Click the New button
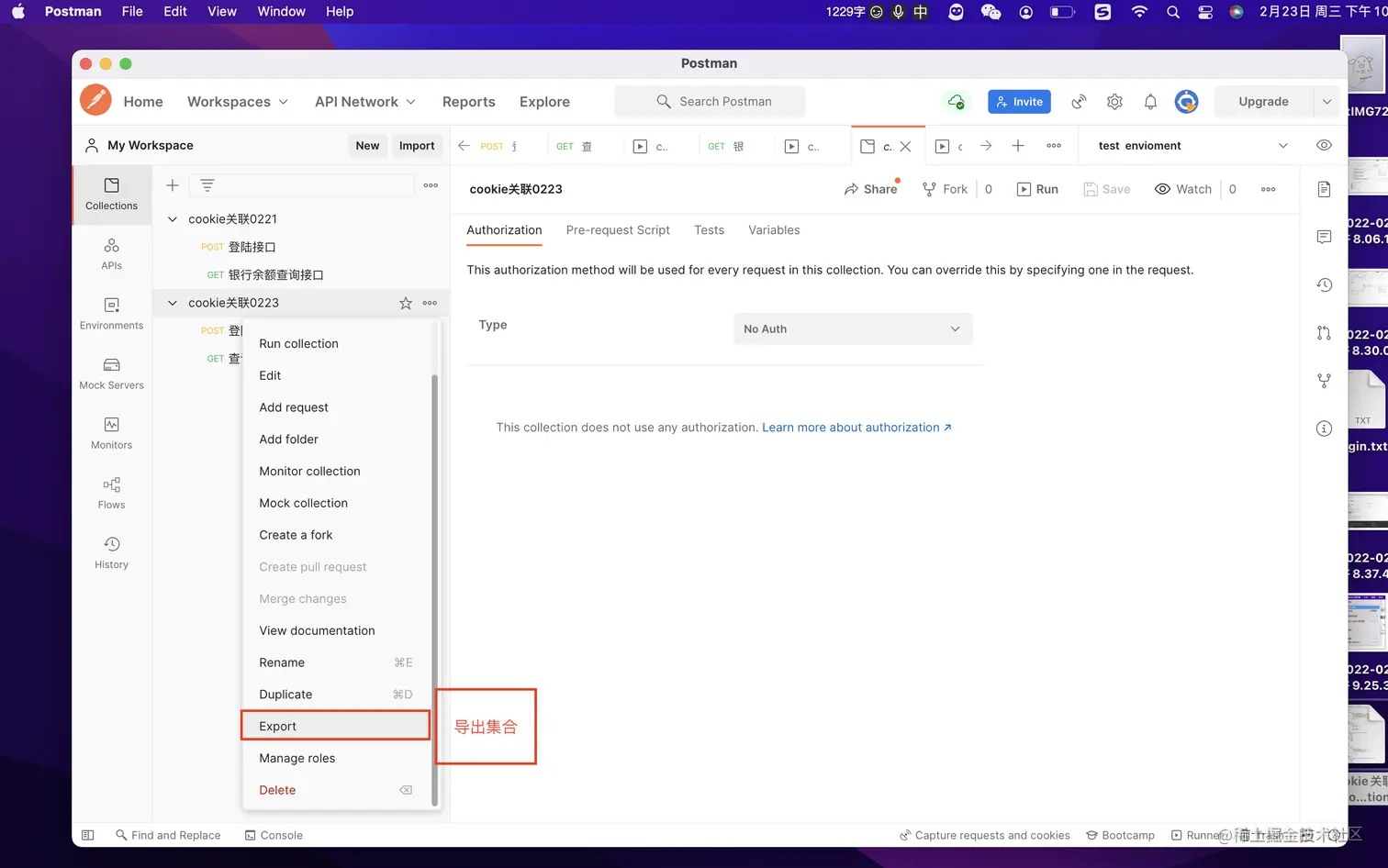The image size is (1388, 868). [x=367, y=145]
